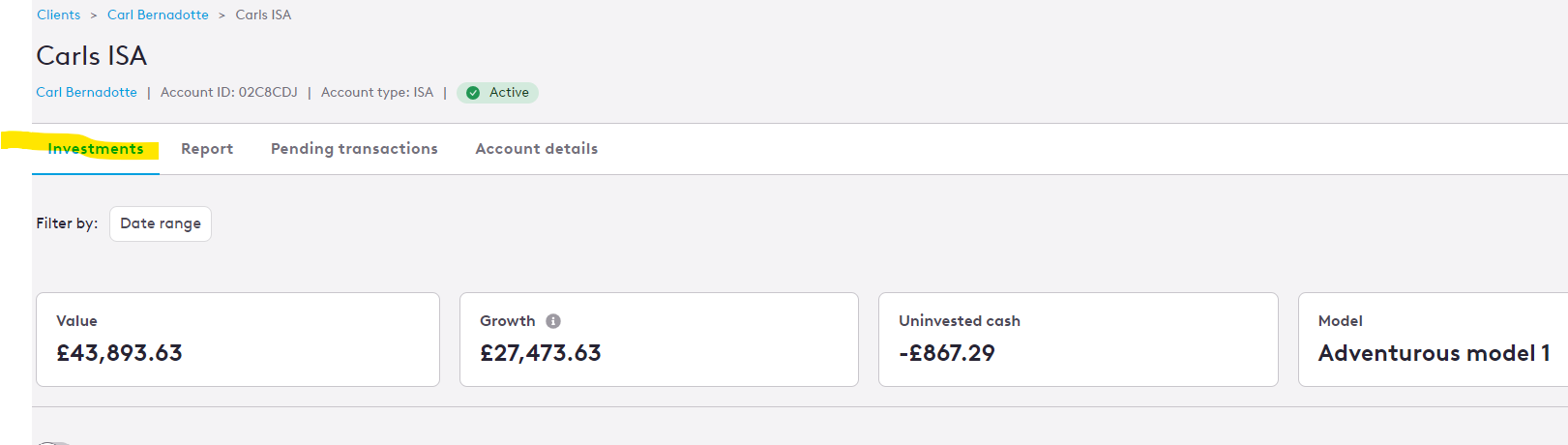This screenshot has height=445, width=1568.
Task: Click the Growth info icon
Action: click(x=553, y=321)
